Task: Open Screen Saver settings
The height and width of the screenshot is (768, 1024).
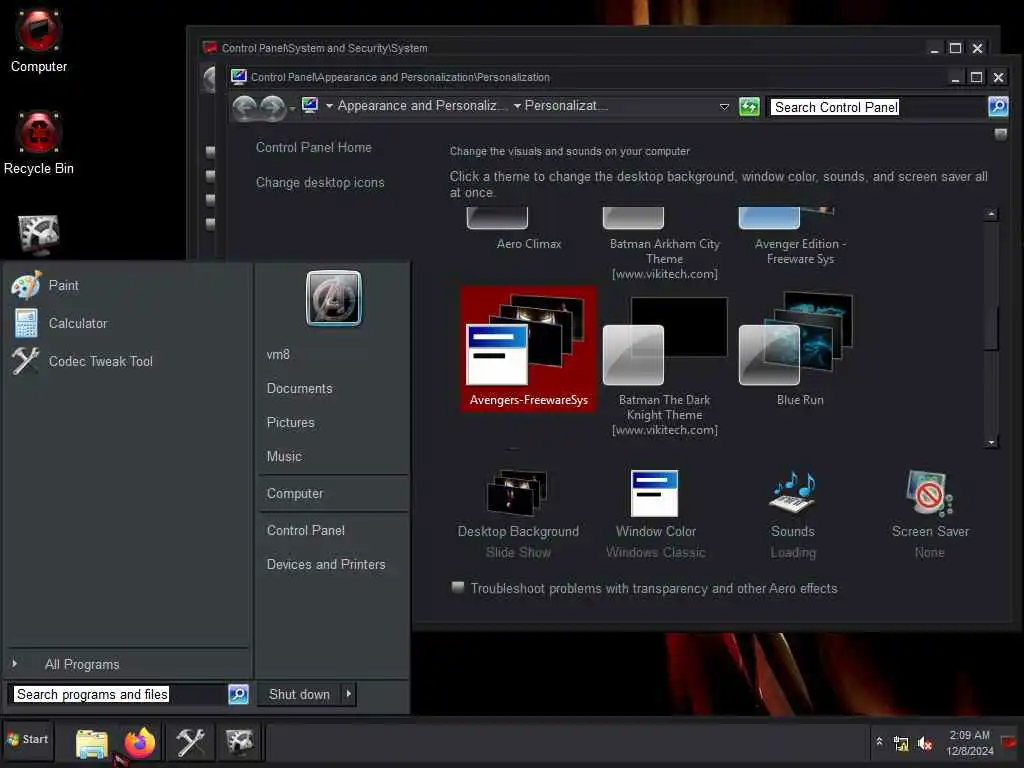Action: (930, 514)
